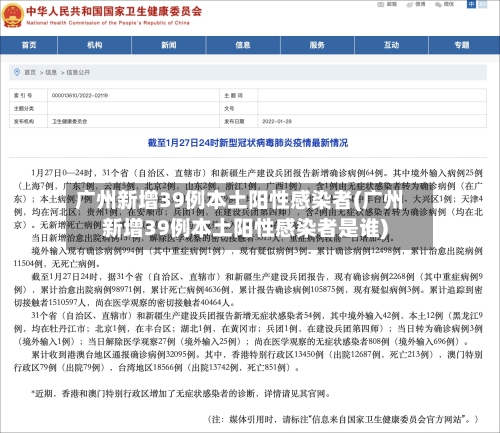Open the 服务 navigation menu
This screenshot has width=500, height=433.
[317, 45]
